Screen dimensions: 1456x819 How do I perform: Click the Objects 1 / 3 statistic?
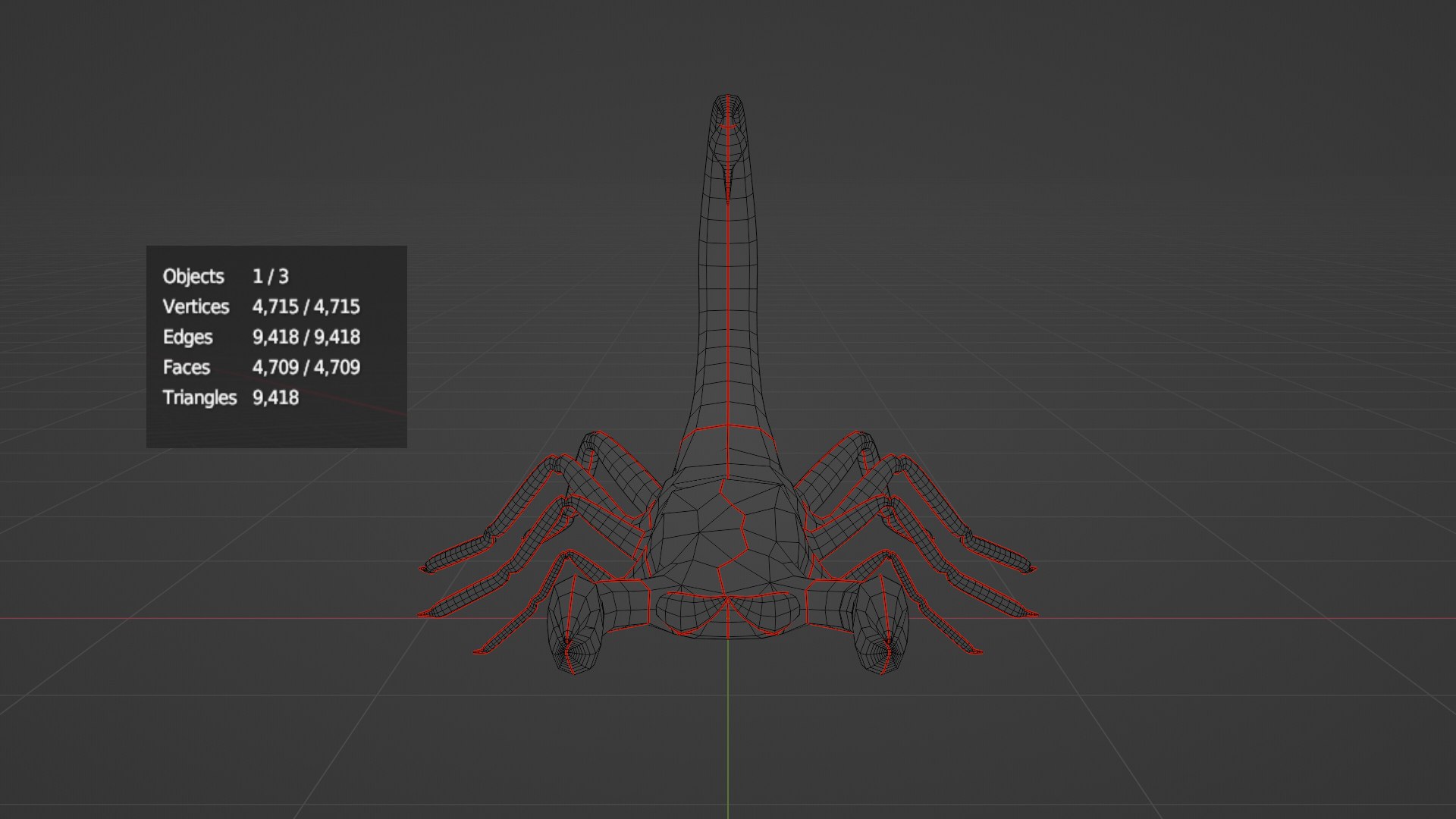pyautogui.click(x=225, y=277)
